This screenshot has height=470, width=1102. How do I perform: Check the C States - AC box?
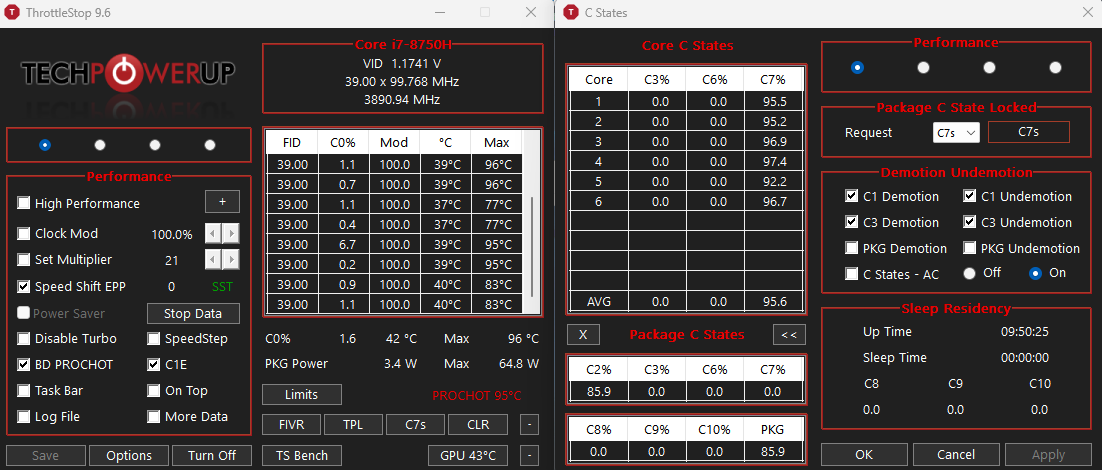pos(852,274)
